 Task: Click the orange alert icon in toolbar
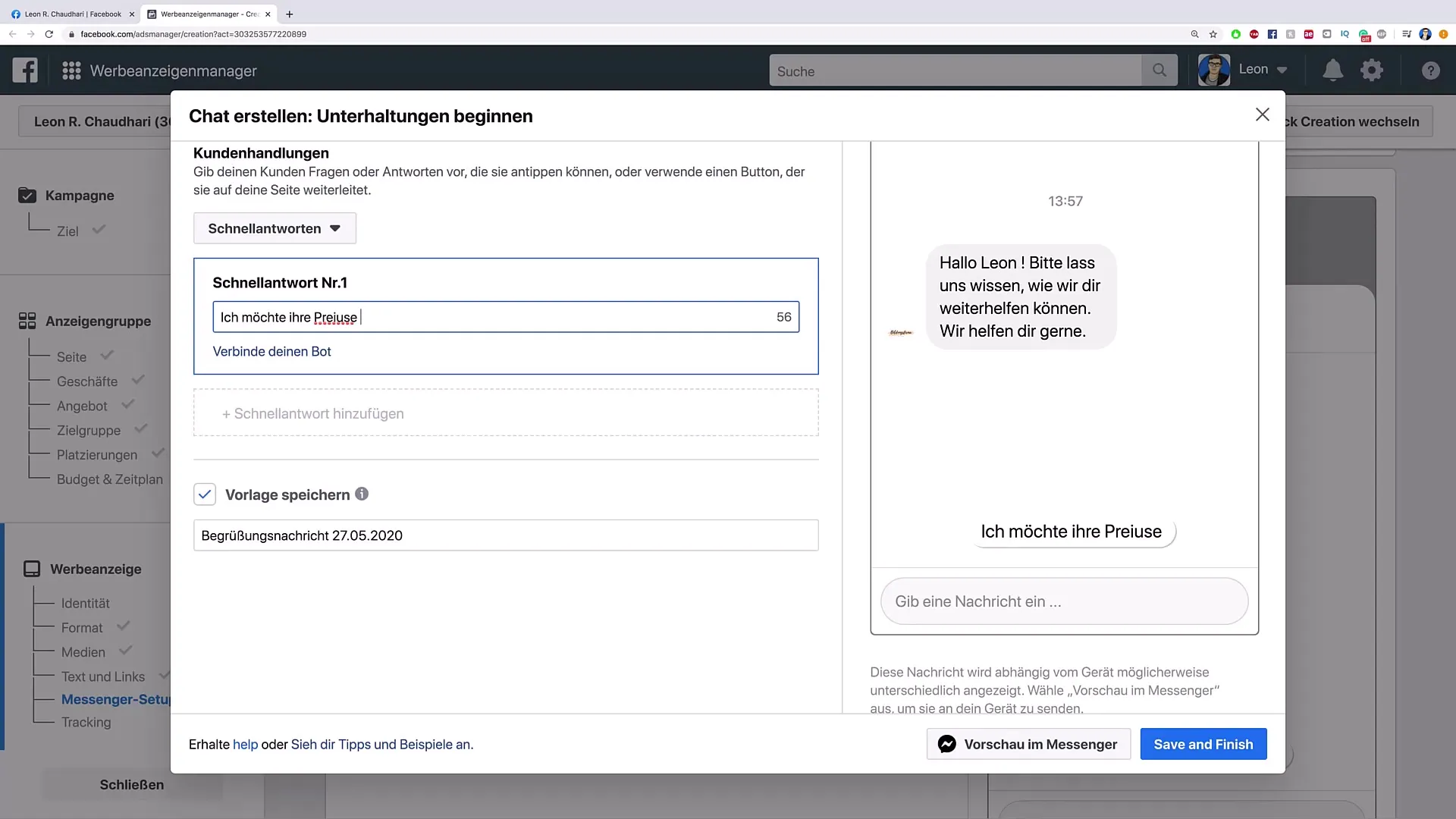(1443, 34)
